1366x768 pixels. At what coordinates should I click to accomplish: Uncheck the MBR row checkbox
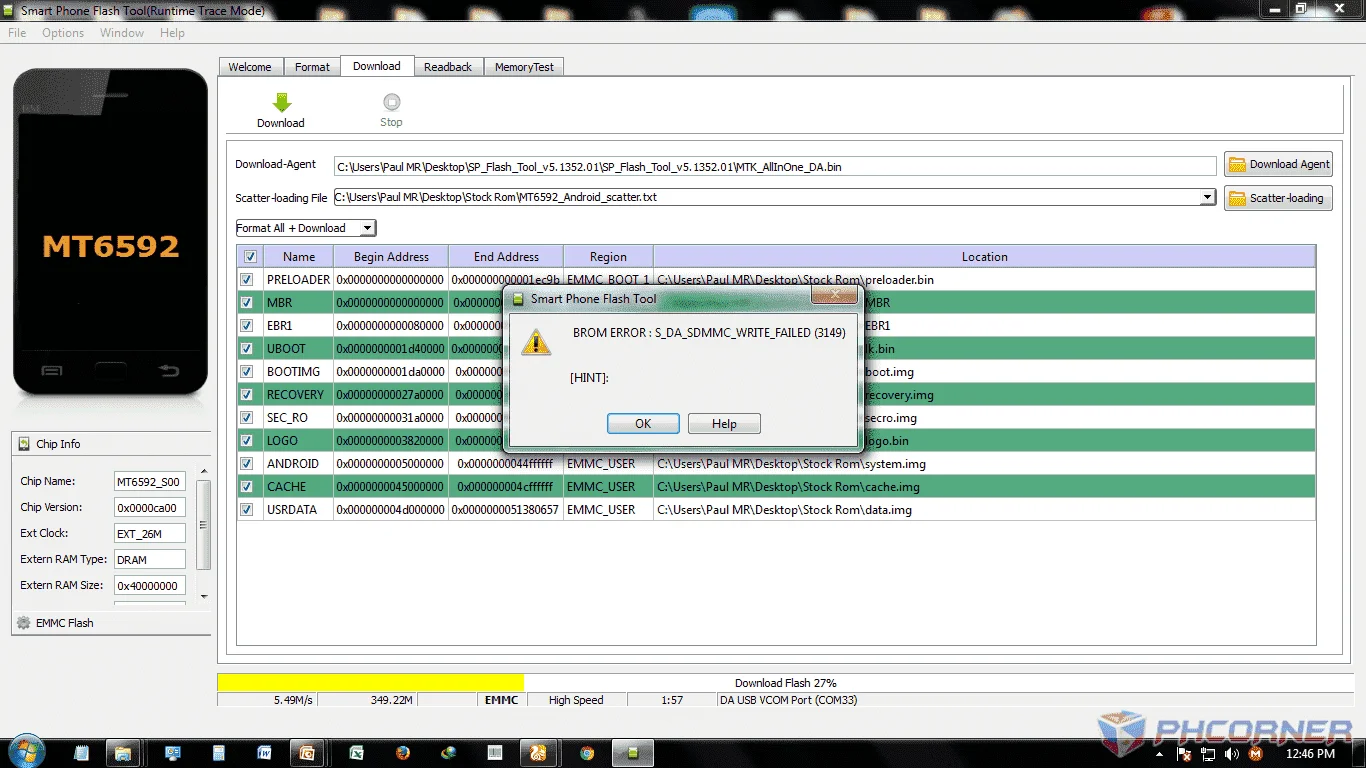[247, 303]
